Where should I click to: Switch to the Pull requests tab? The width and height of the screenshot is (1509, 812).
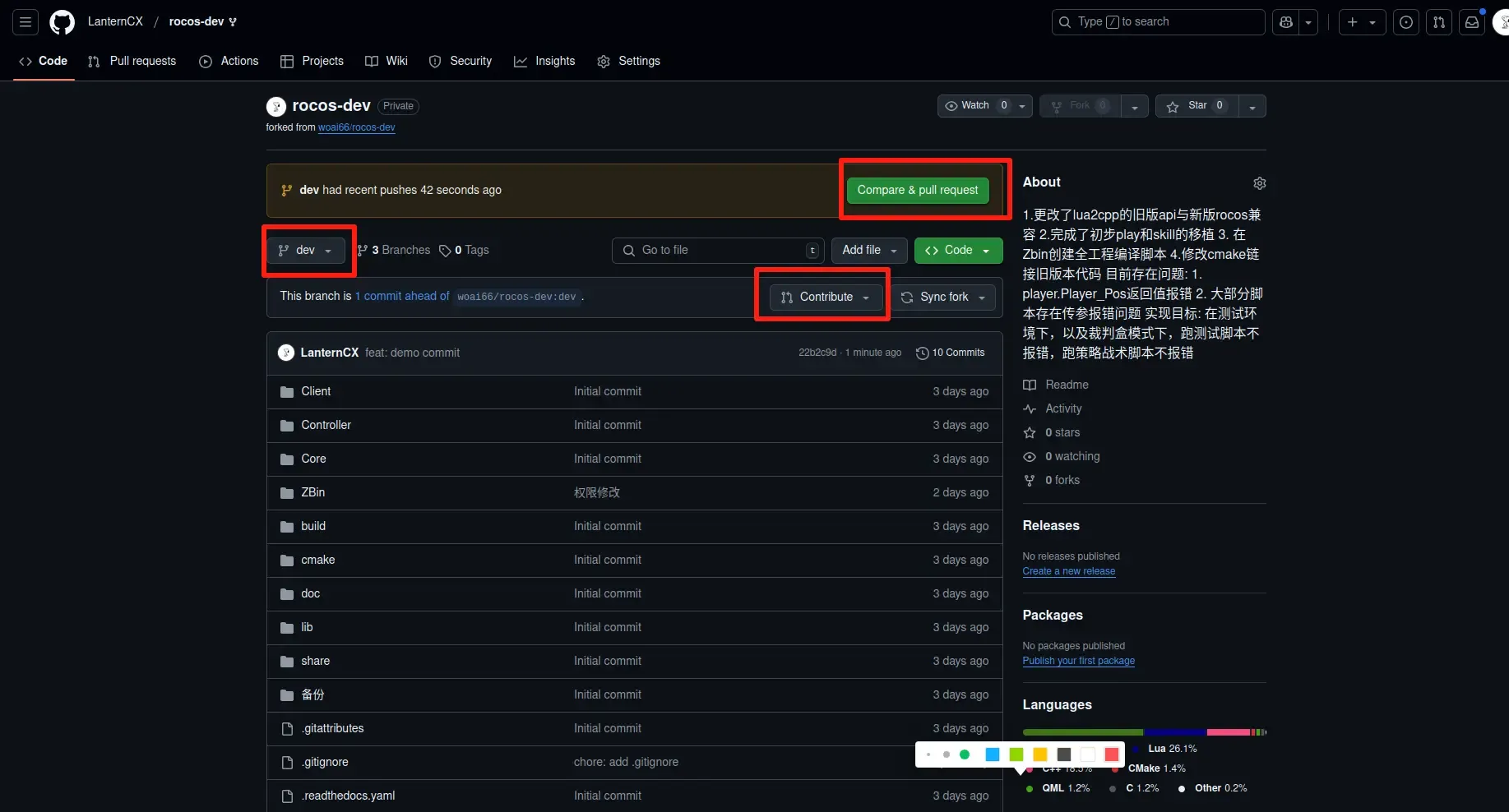tap(132, 62)
